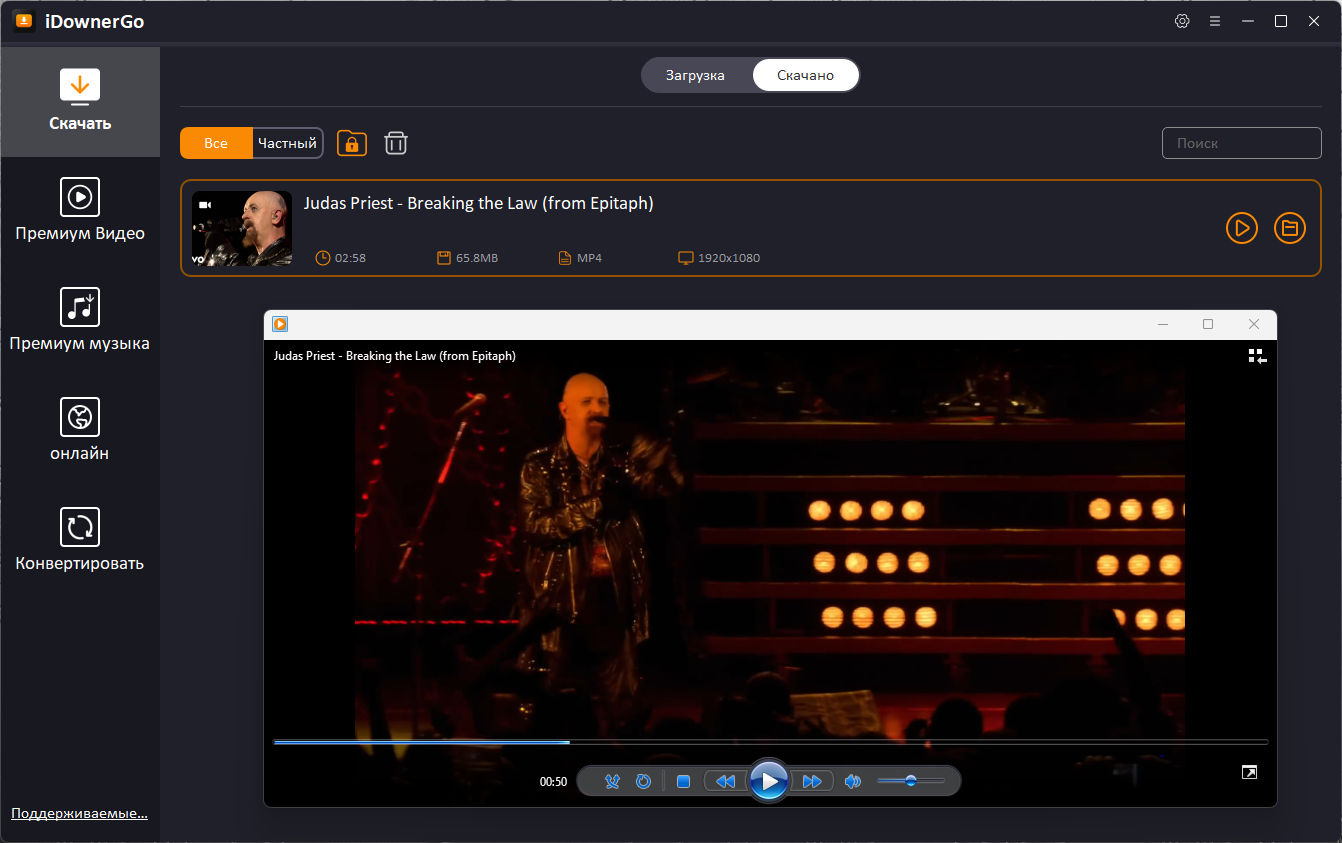
Task: Go to the Премиум музыка section
Action: coord(80,320)
